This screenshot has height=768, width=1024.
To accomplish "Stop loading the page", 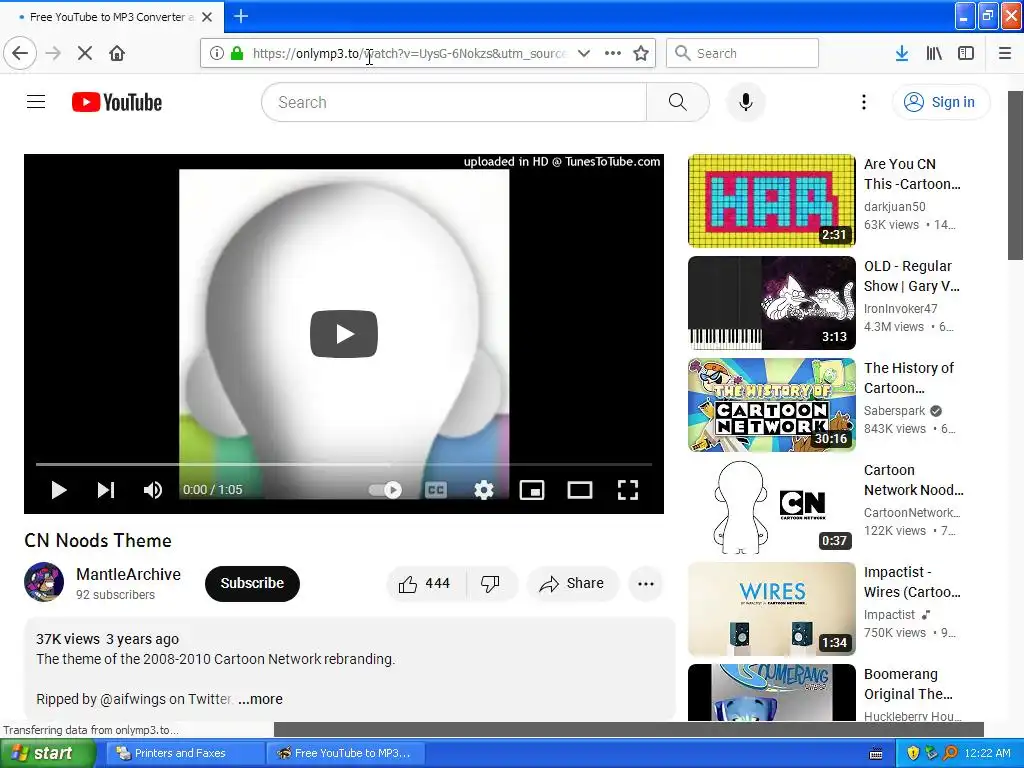I will coord(85,53).
